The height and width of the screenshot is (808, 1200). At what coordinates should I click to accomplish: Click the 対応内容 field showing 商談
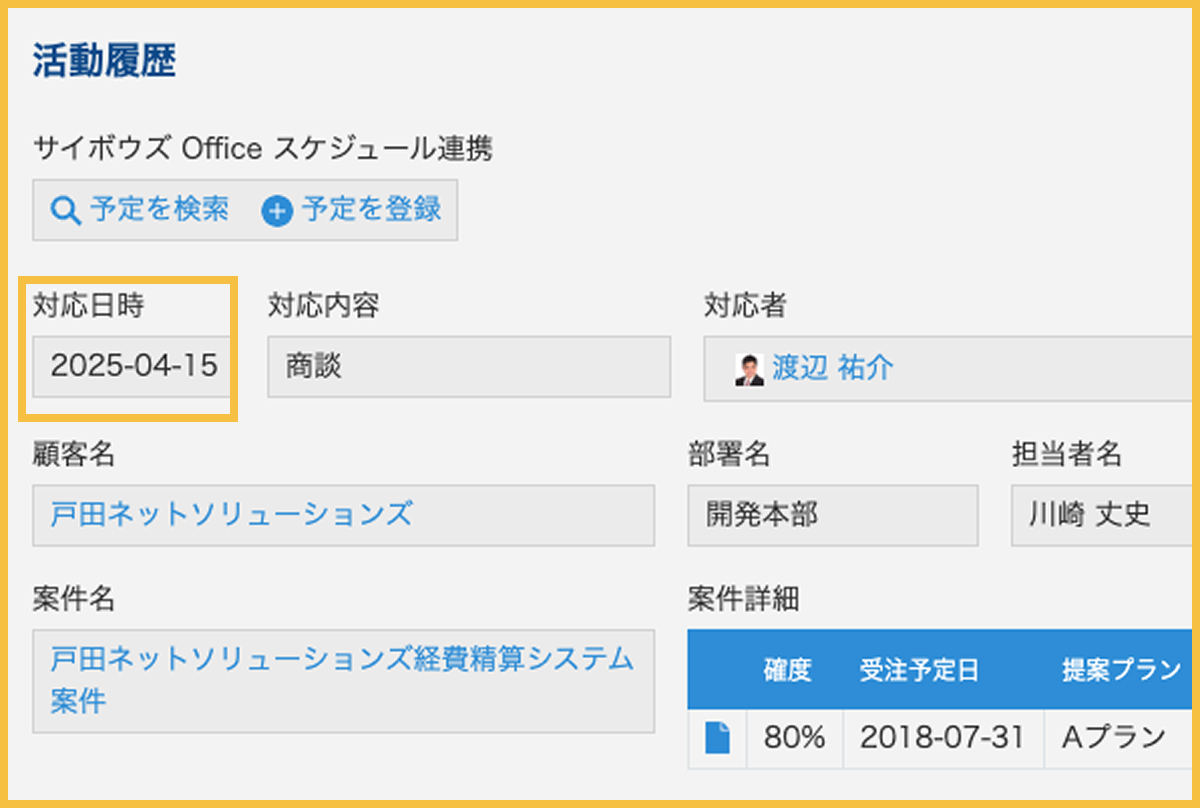[468, 366]
